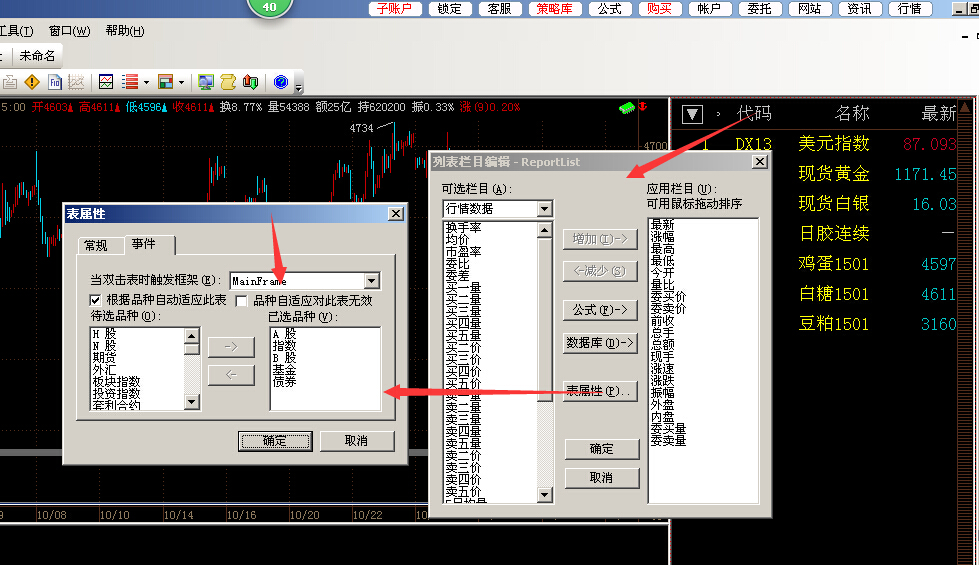Open the 窗口(W) menu
This screenshot has width=979, height=565.
[x=69, y=31]
